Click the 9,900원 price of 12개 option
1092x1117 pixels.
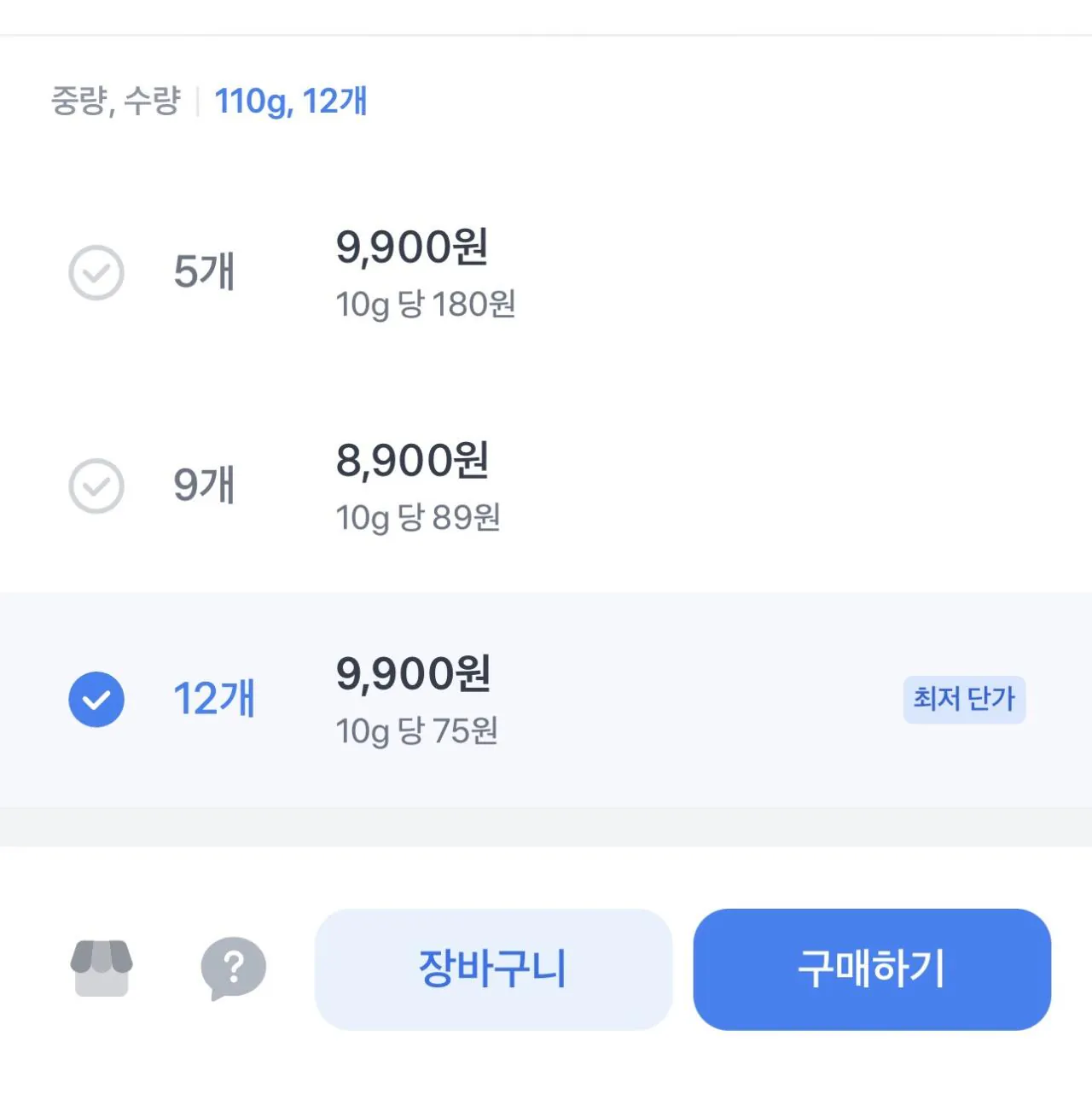click(413, 674)
